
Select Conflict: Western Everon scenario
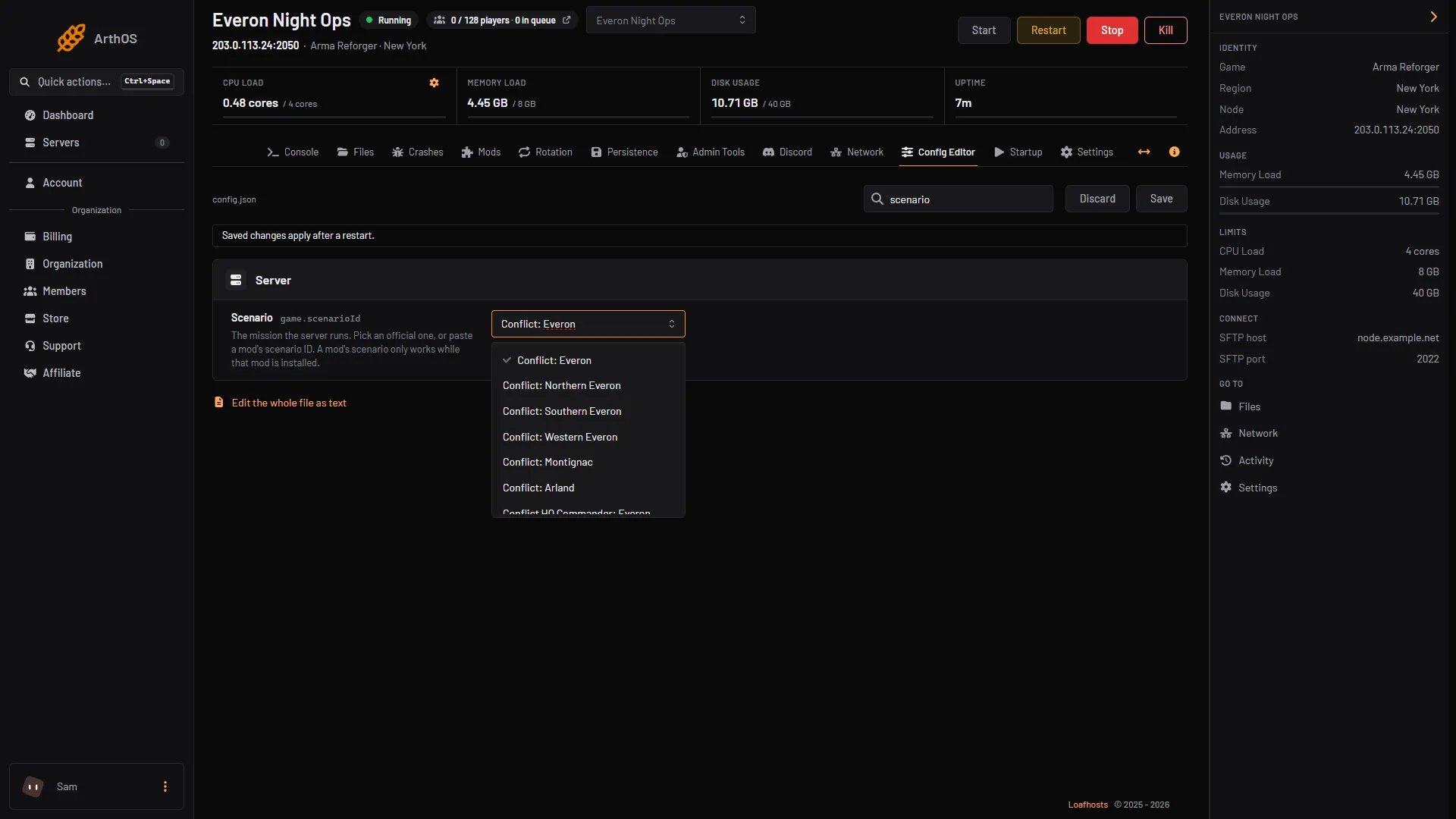click(588, 437)
